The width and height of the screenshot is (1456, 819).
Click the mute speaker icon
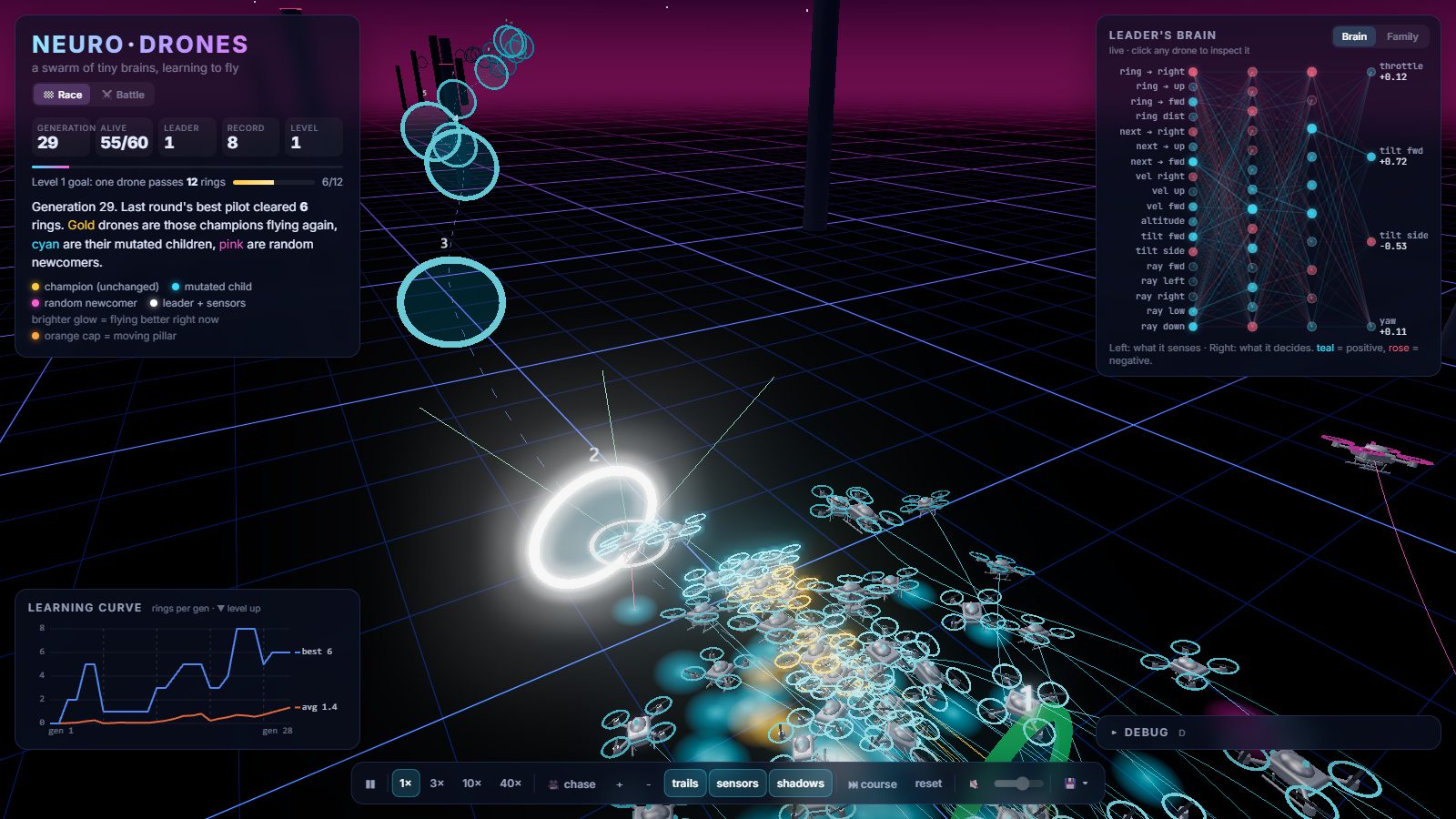[x=974, y=784]
